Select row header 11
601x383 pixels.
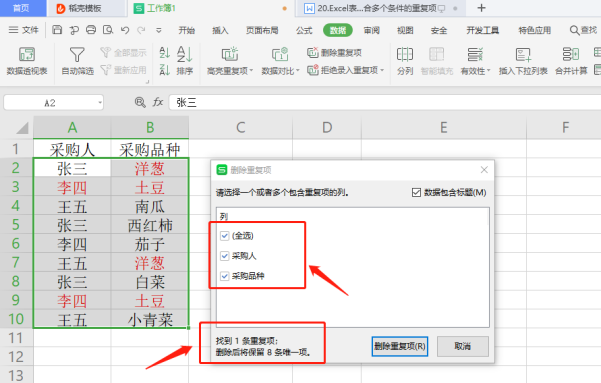[x=16, y=338]
